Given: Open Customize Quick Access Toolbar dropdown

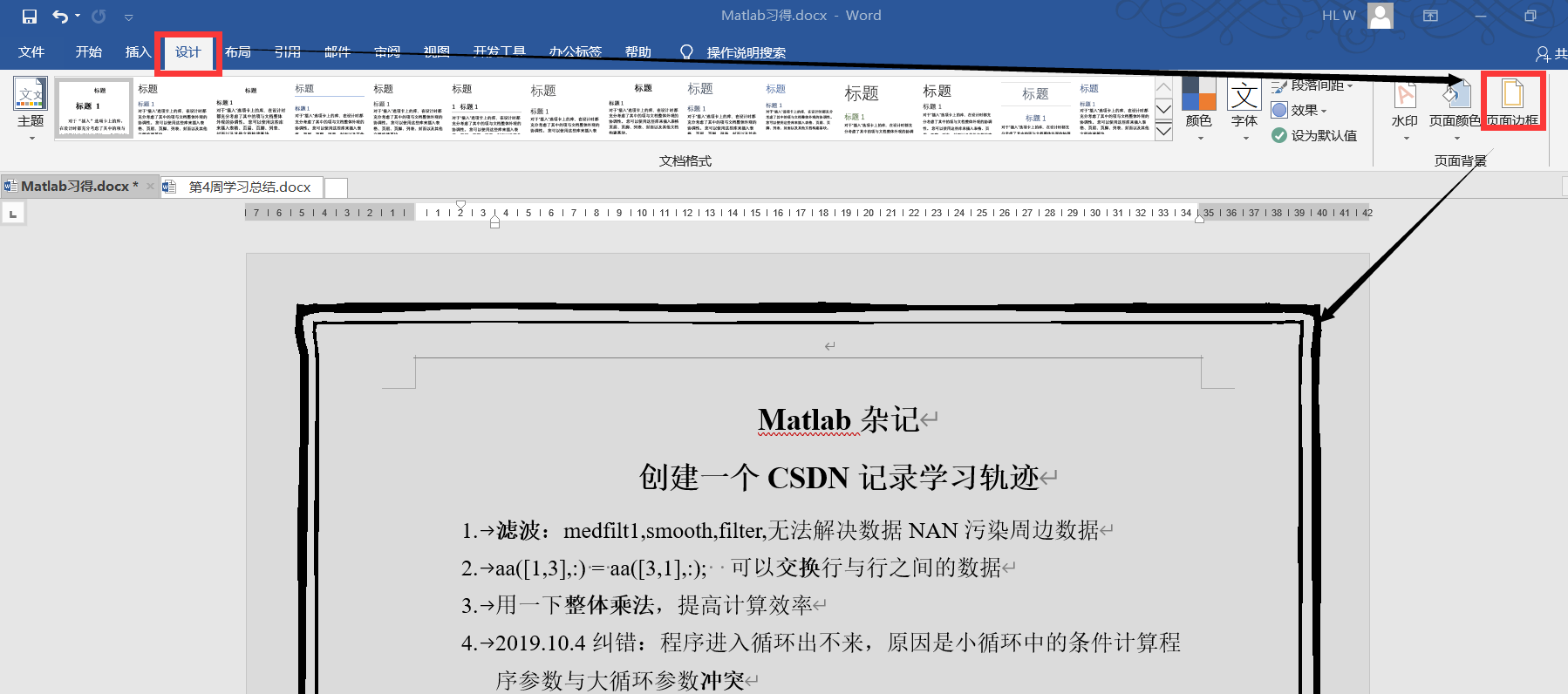Looking at the screenshot, I should point(129,17).
